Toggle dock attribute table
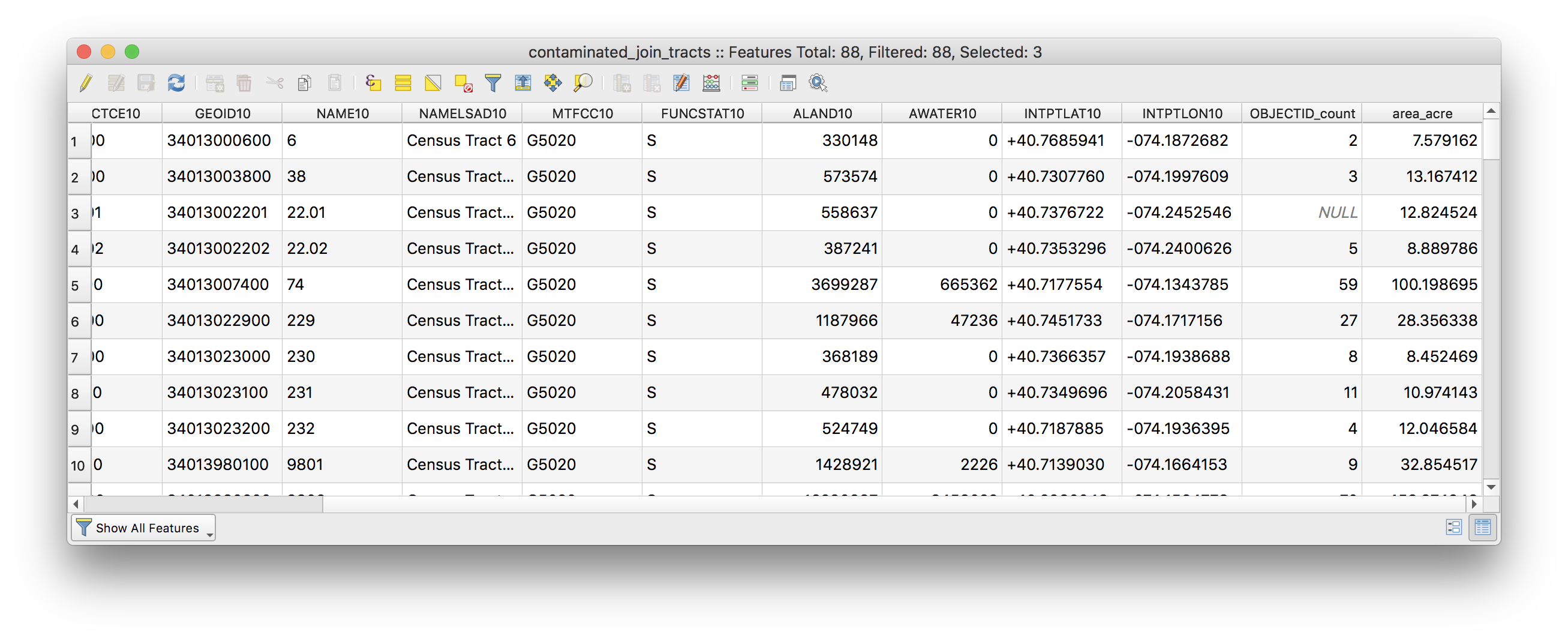 coord(788,83)
